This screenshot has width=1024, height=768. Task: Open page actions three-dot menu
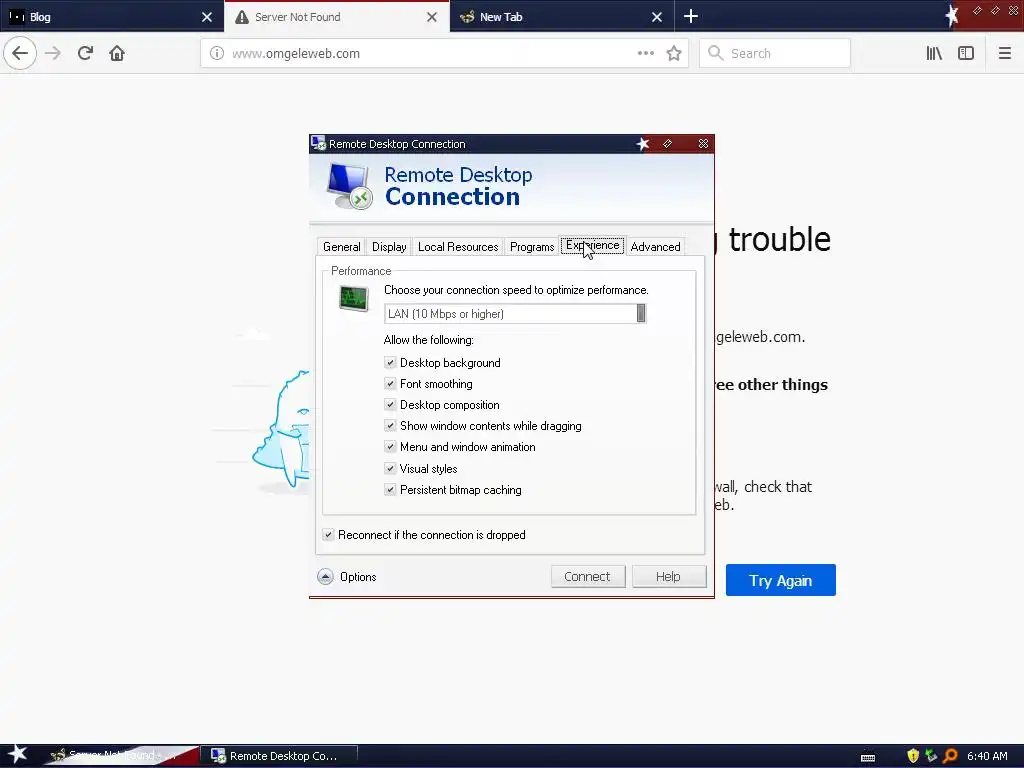tap(645, 53)
